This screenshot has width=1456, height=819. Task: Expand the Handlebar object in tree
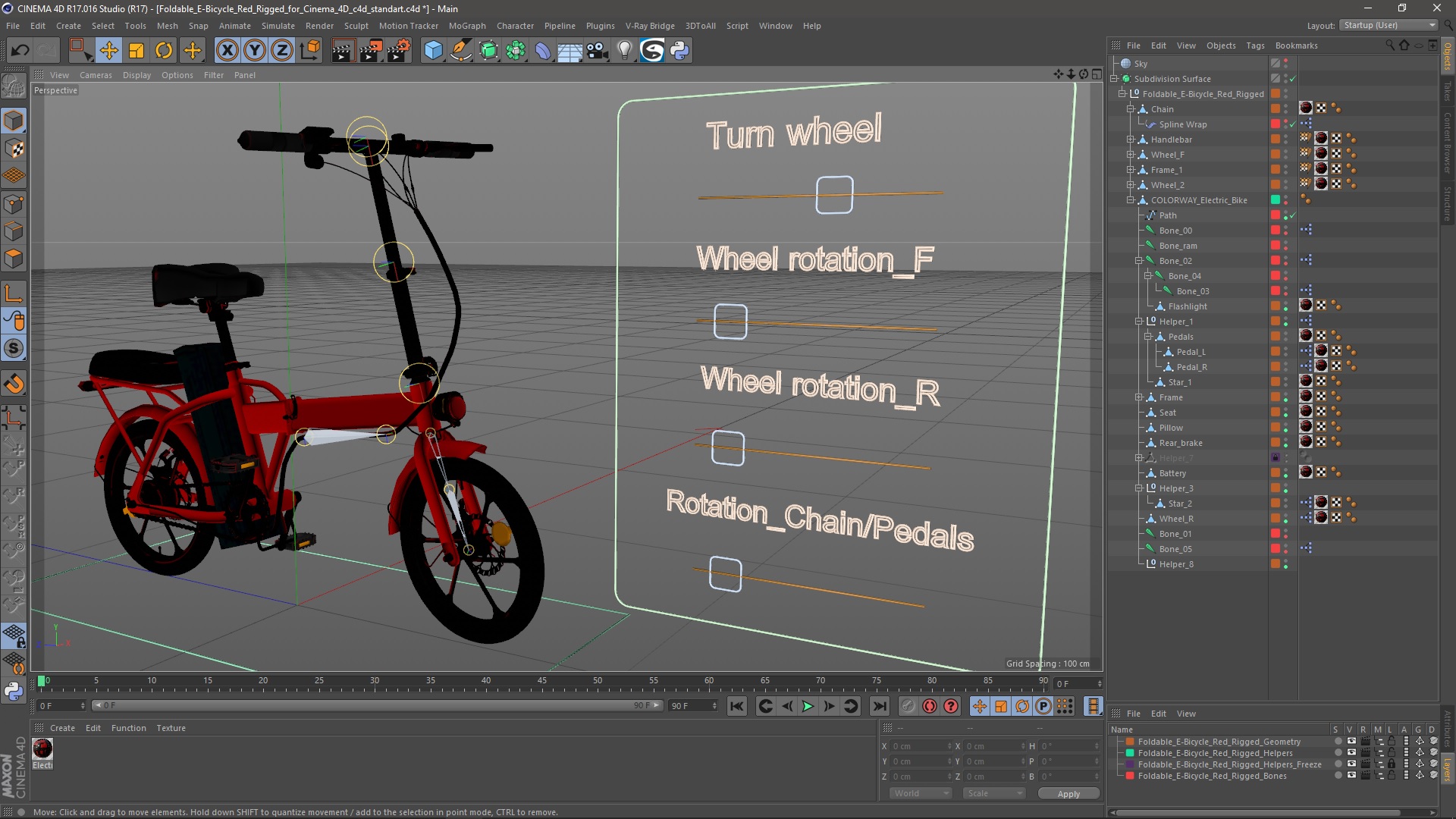(x=1130, y=140)
